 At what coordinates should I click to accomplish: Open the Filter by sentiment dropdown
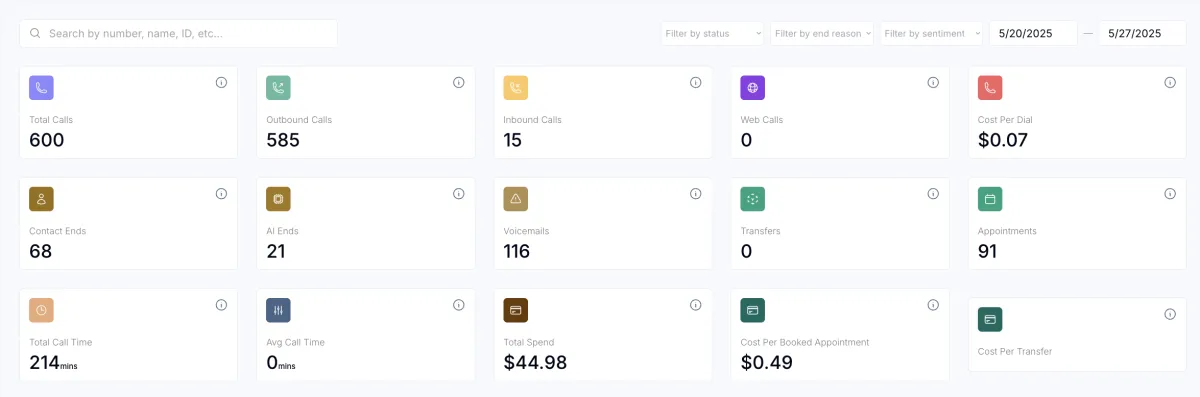pos(932,33)
